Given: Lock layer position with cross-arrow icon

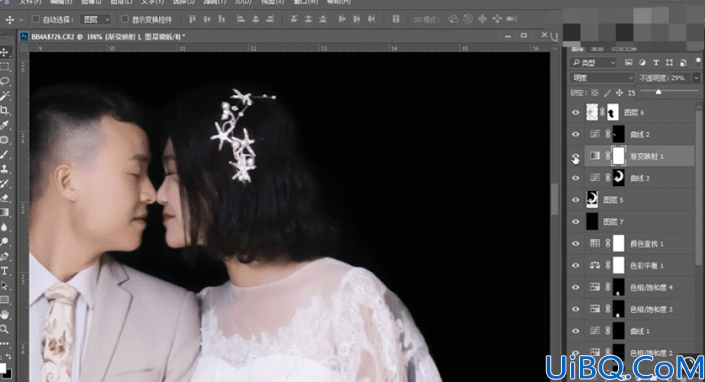Looking at the screenshot, I should coord(619,93).
